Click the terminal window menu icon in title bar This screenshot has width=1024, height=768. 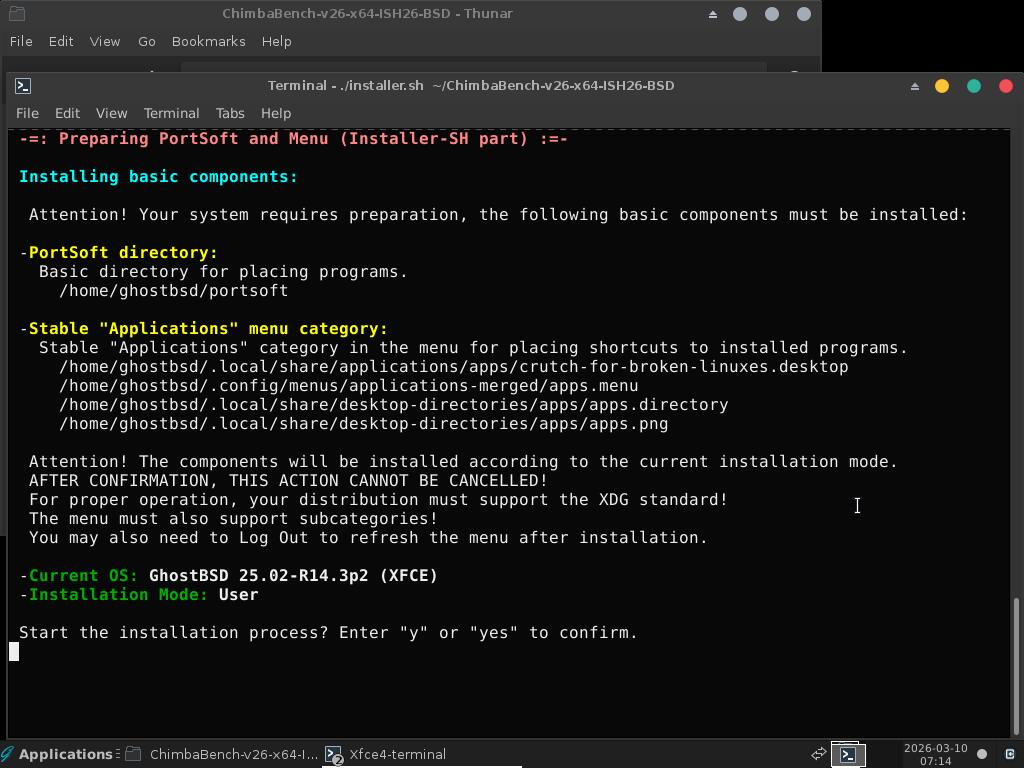coord(23,86)
